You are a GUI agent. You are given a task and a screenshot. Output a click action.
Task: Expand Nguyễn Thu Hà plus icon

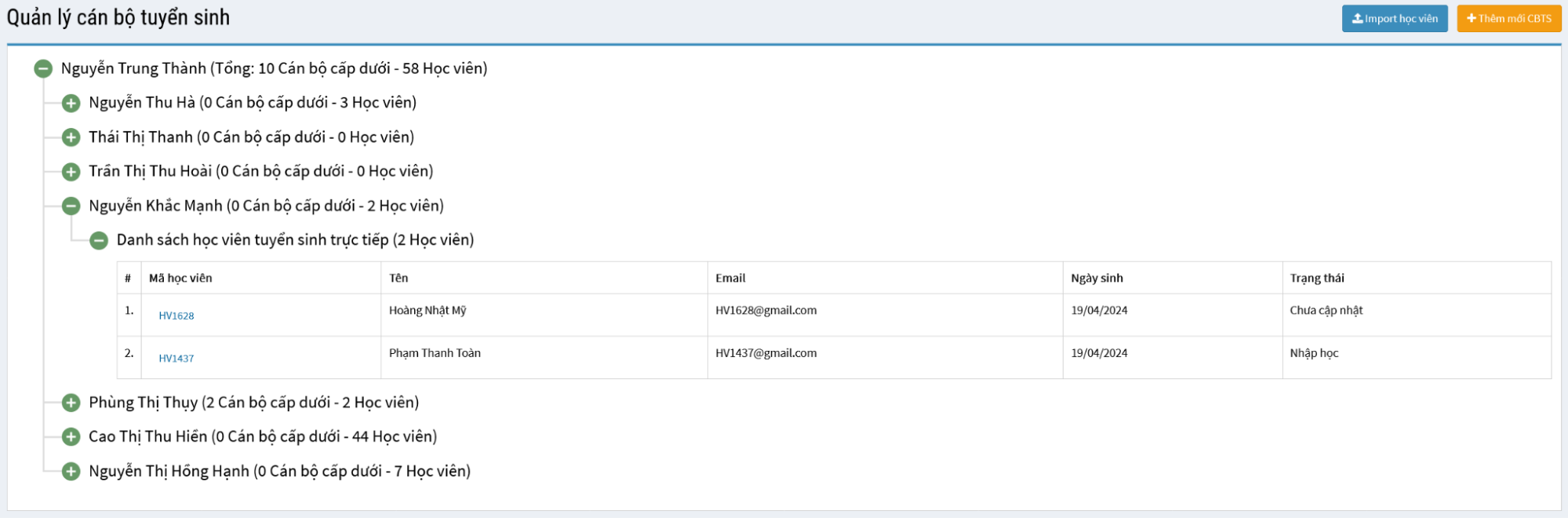71,103
